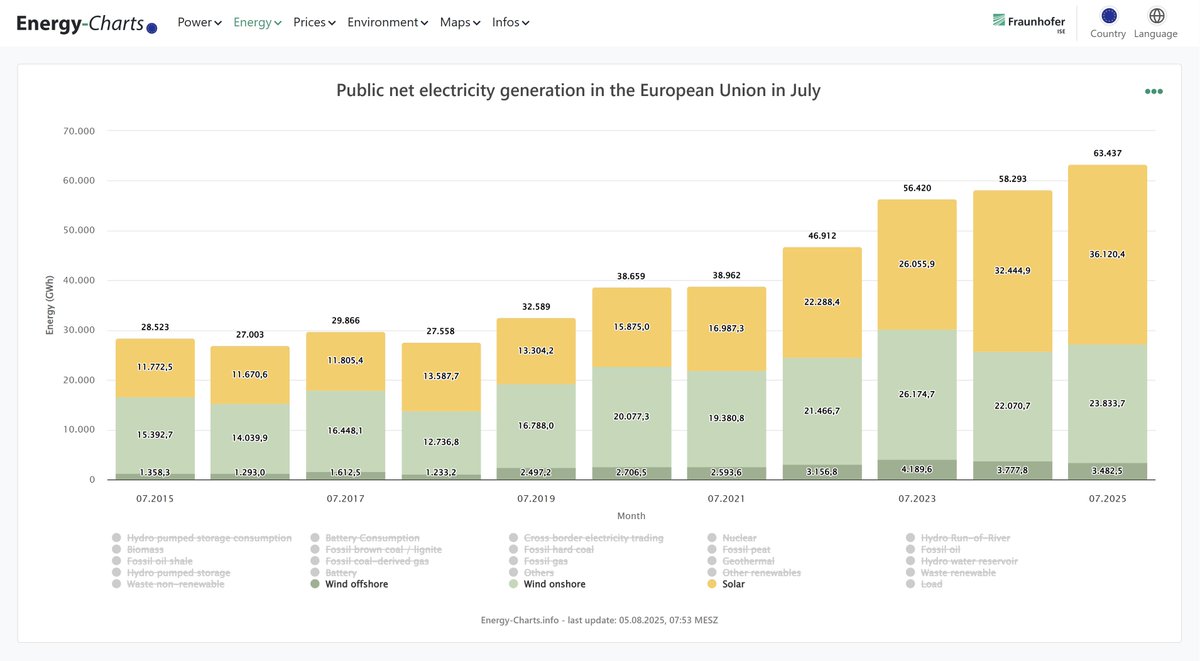Enable the Nuclear series in the legend
Image resolution: width=1200 pixels, height=661 pixels.
(740, 537)
